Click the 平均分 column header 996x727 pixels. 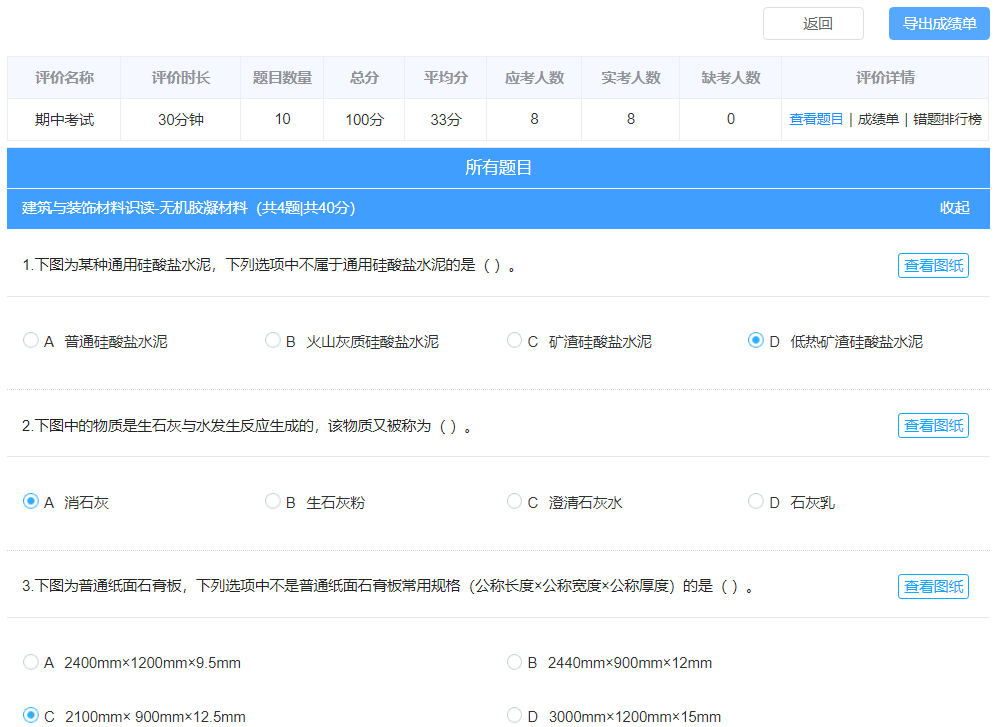tap(445, 77)
